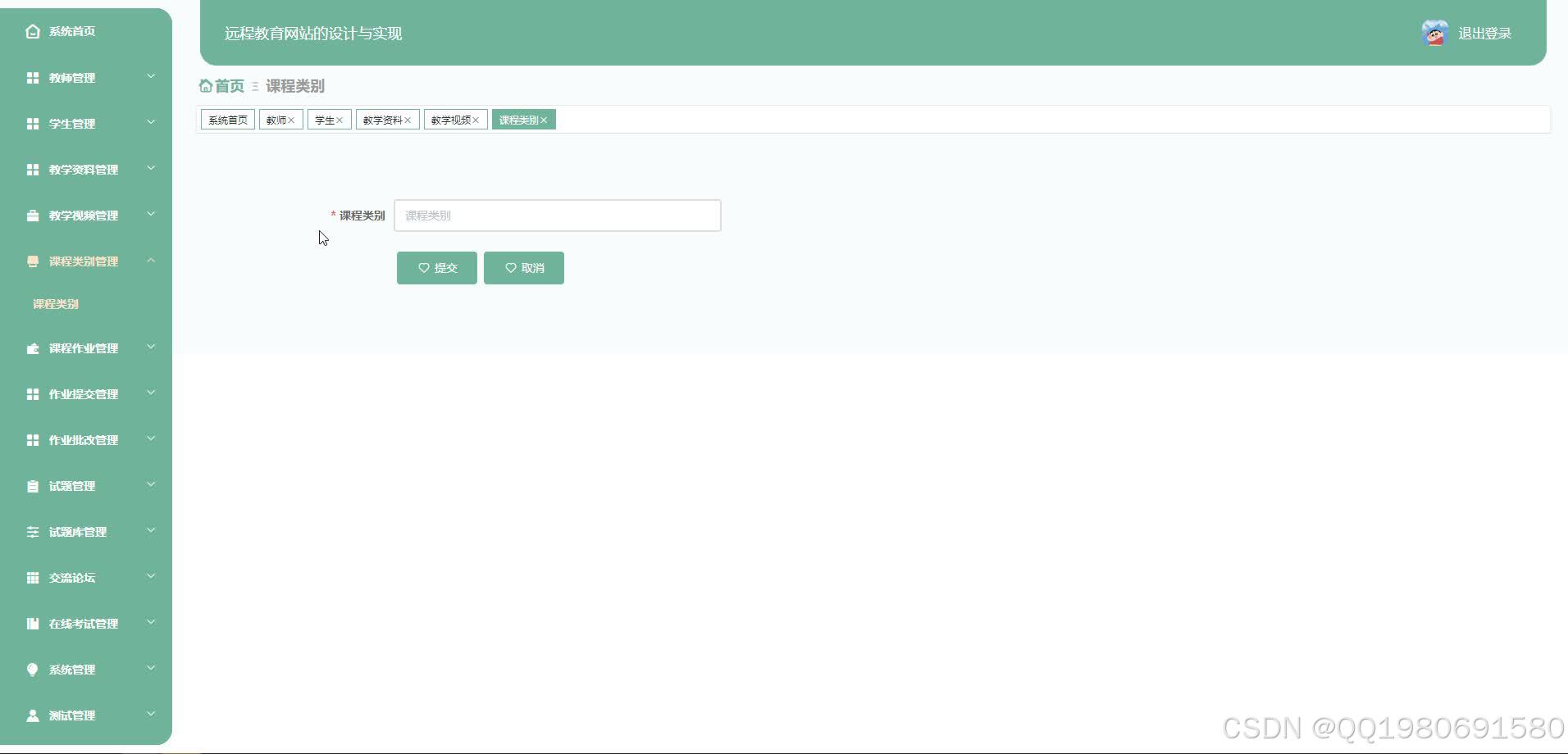Click the grid icon next to 作业提交管理
The image size is (1568, 754).
(33, 394)
